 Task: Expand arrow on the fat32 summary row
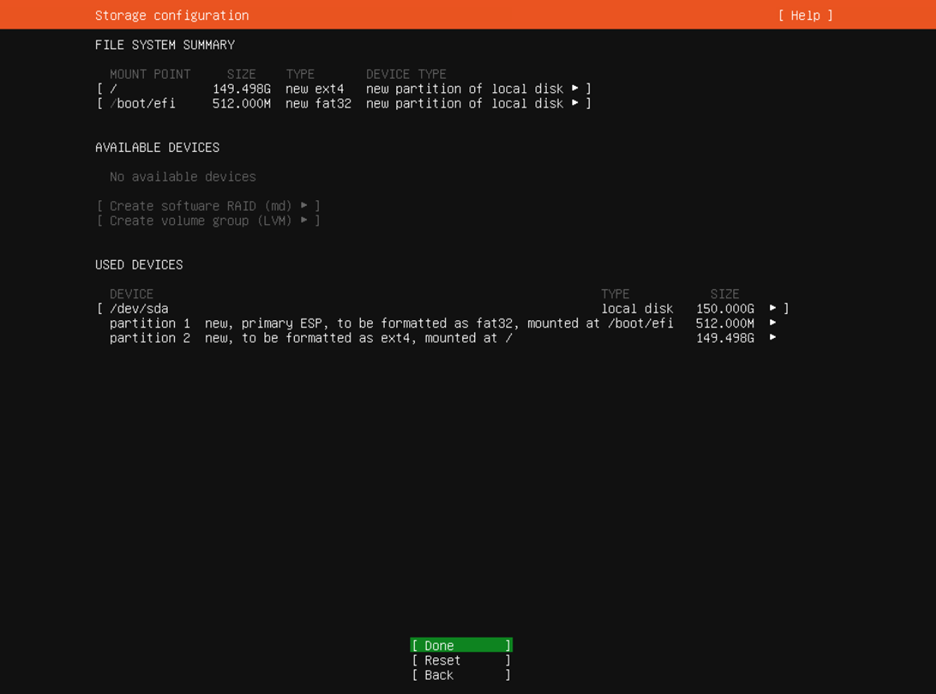(575, 104)
